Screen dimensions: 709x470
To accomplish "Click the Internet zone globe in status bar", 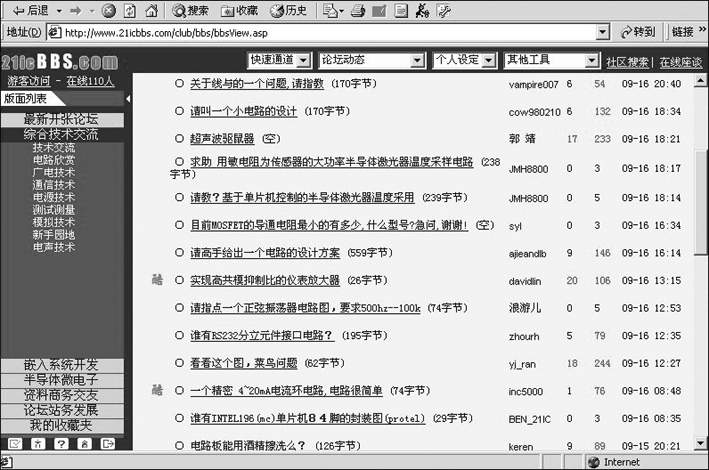I will [x=594, y=462].
